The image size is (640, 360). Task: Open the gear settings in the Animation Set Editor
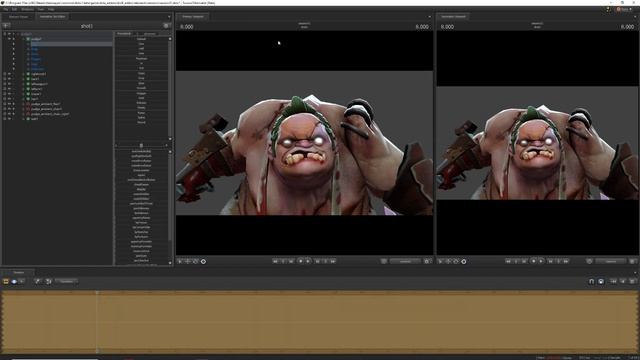pos(167,25)
